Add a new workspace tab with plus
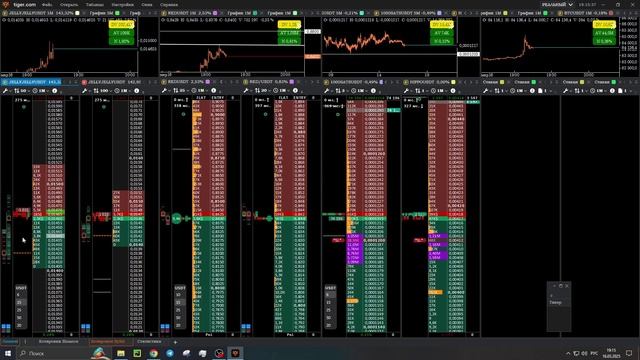Viewport: 640px width, 360px height. point(175,342)
